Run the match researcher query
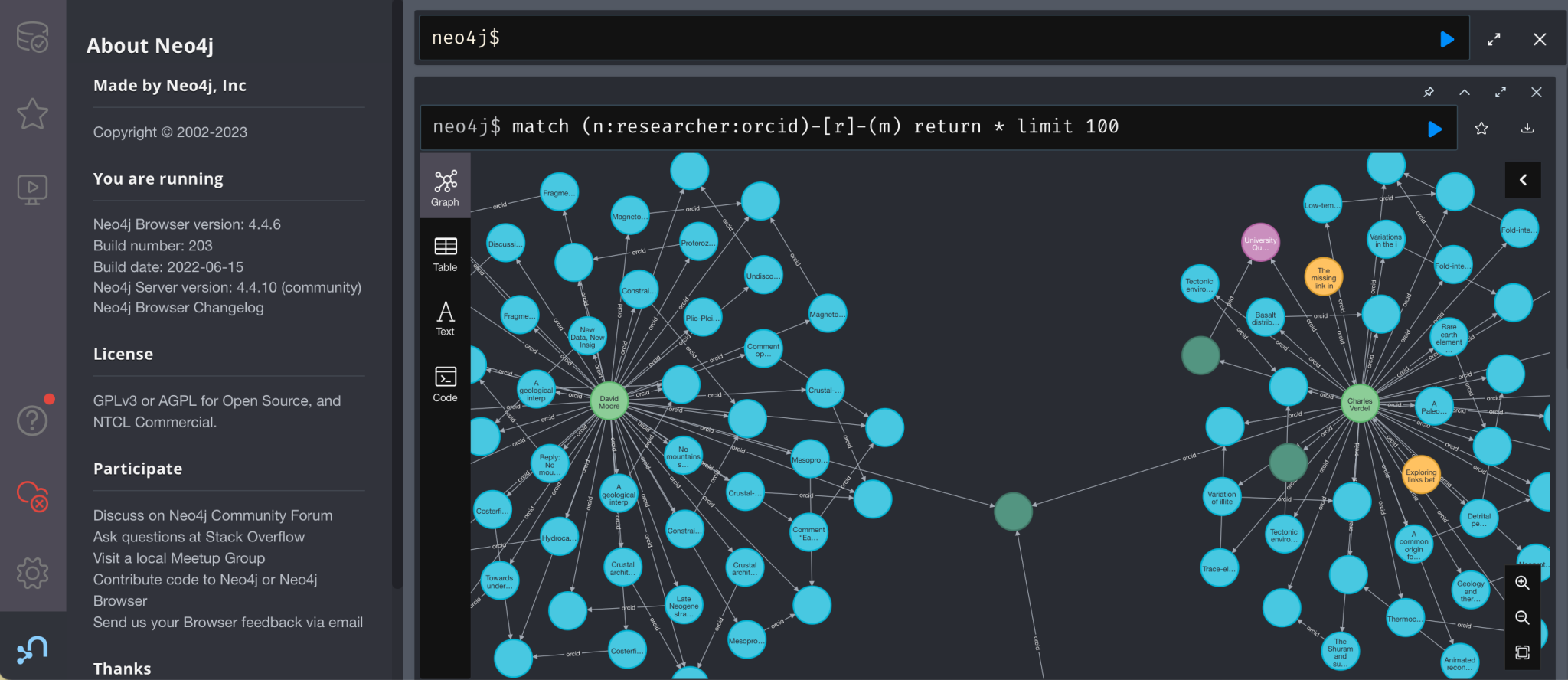This screenshot has width=1568, height=680. point(1435,129)
